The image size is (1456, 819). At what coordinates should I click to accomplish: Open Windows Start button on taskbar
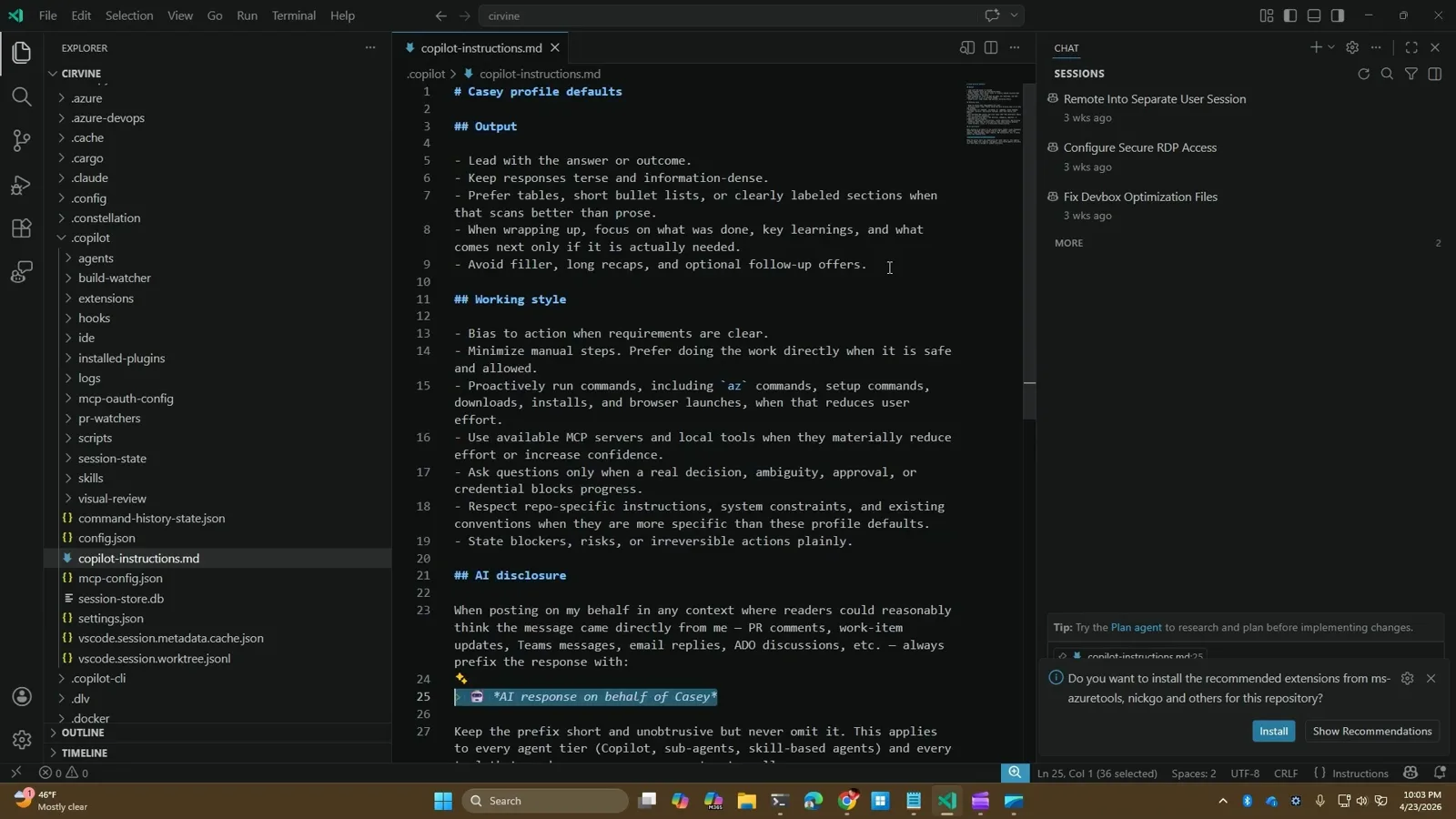point(443,801)
